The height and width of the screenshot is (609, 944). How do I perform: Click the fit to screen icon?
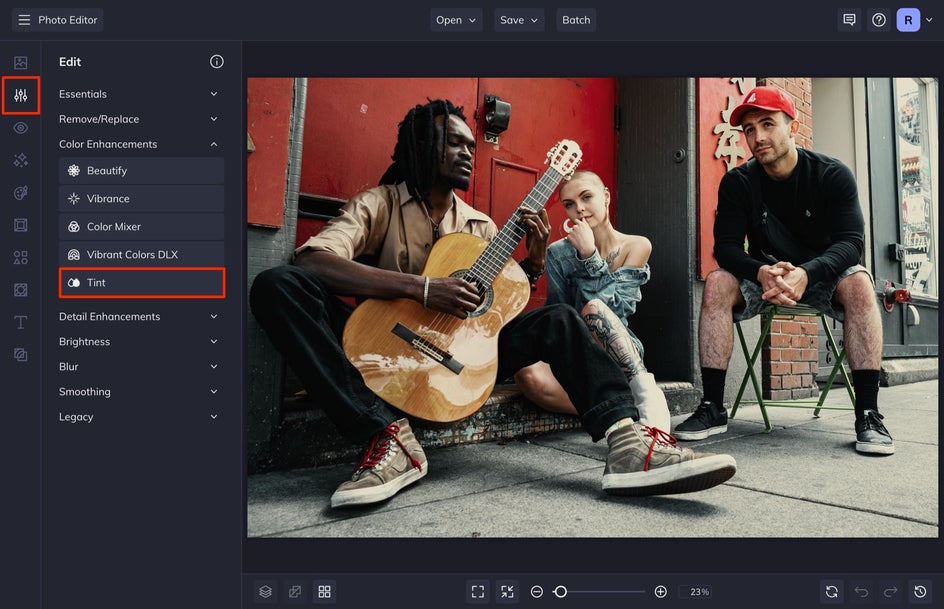tap(478, 592)
